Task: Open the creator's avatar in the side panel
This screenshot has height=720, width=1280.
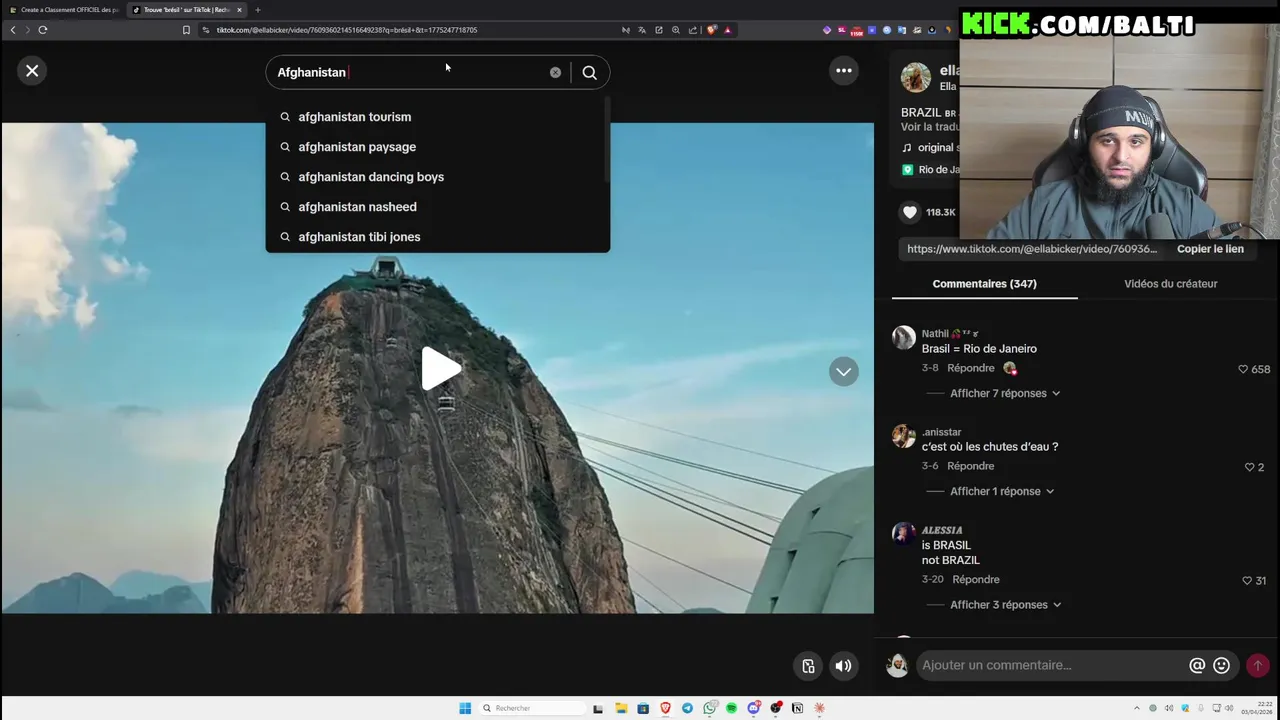Action: [916, 77]
